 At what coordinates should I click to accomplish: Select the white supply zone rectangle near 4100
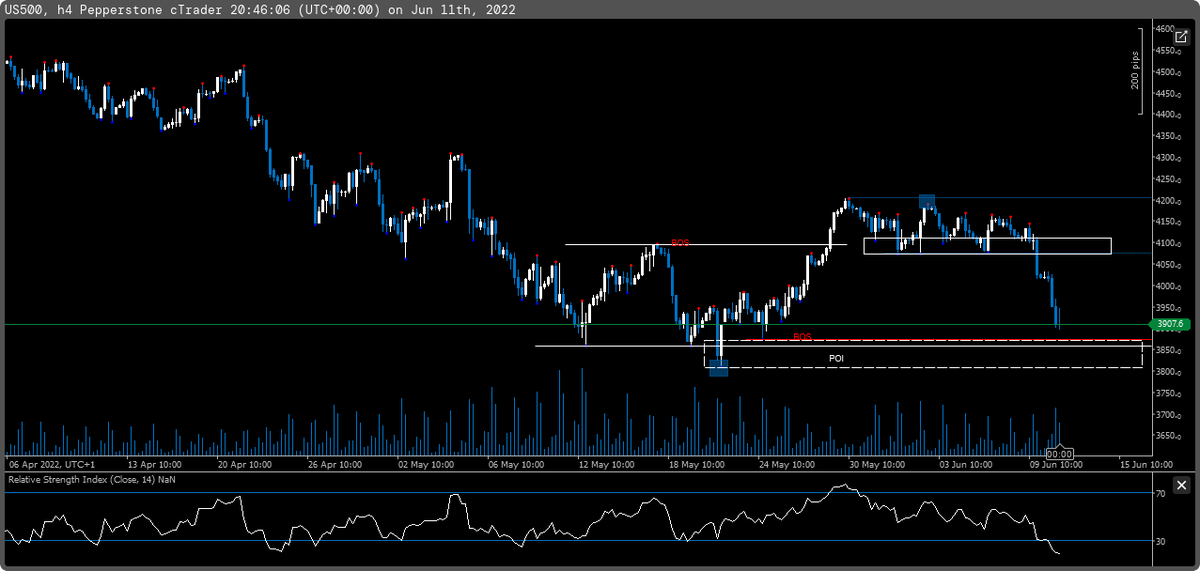point(987,246)
